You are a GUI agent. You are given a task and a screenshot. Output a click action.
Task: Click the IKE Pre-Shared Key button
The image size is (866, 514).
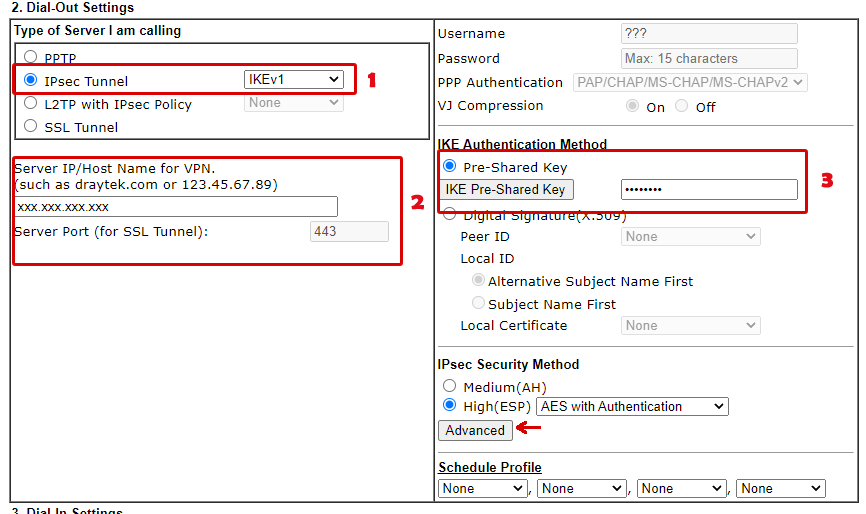pos(505,190)
